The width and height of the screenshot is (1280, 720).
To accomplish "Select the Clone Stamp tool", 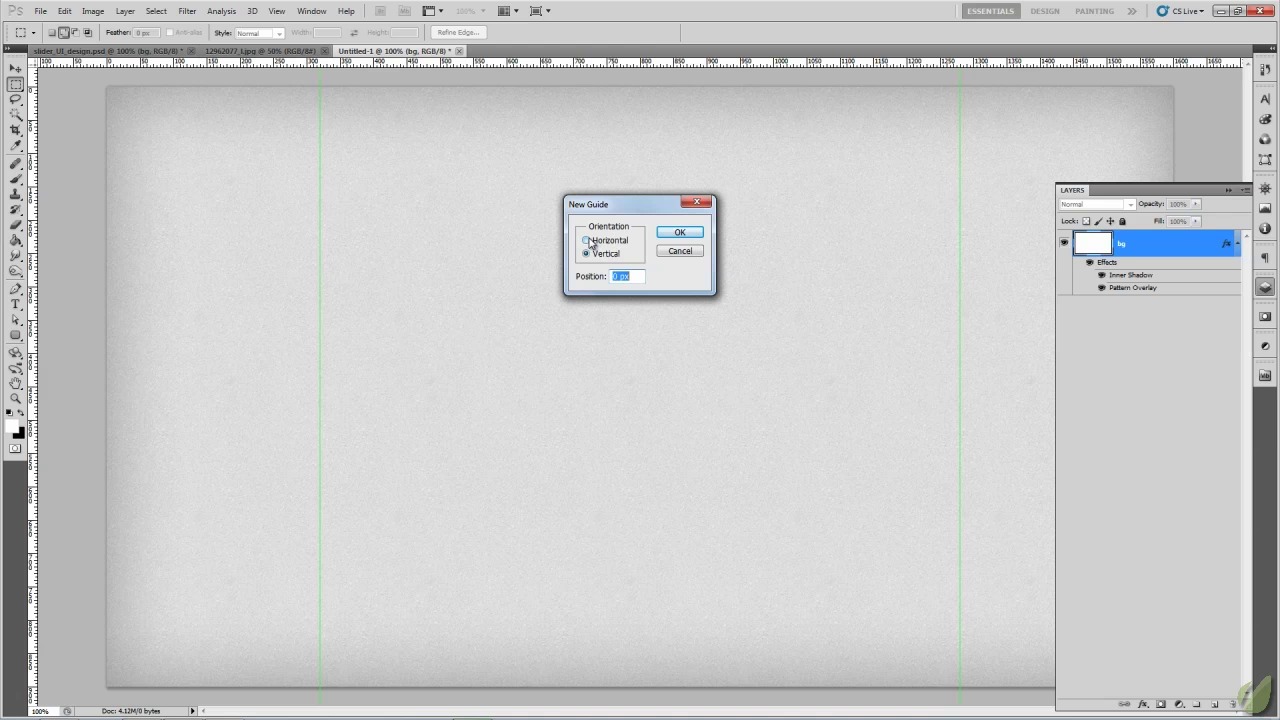I will [x=15, y=194].
